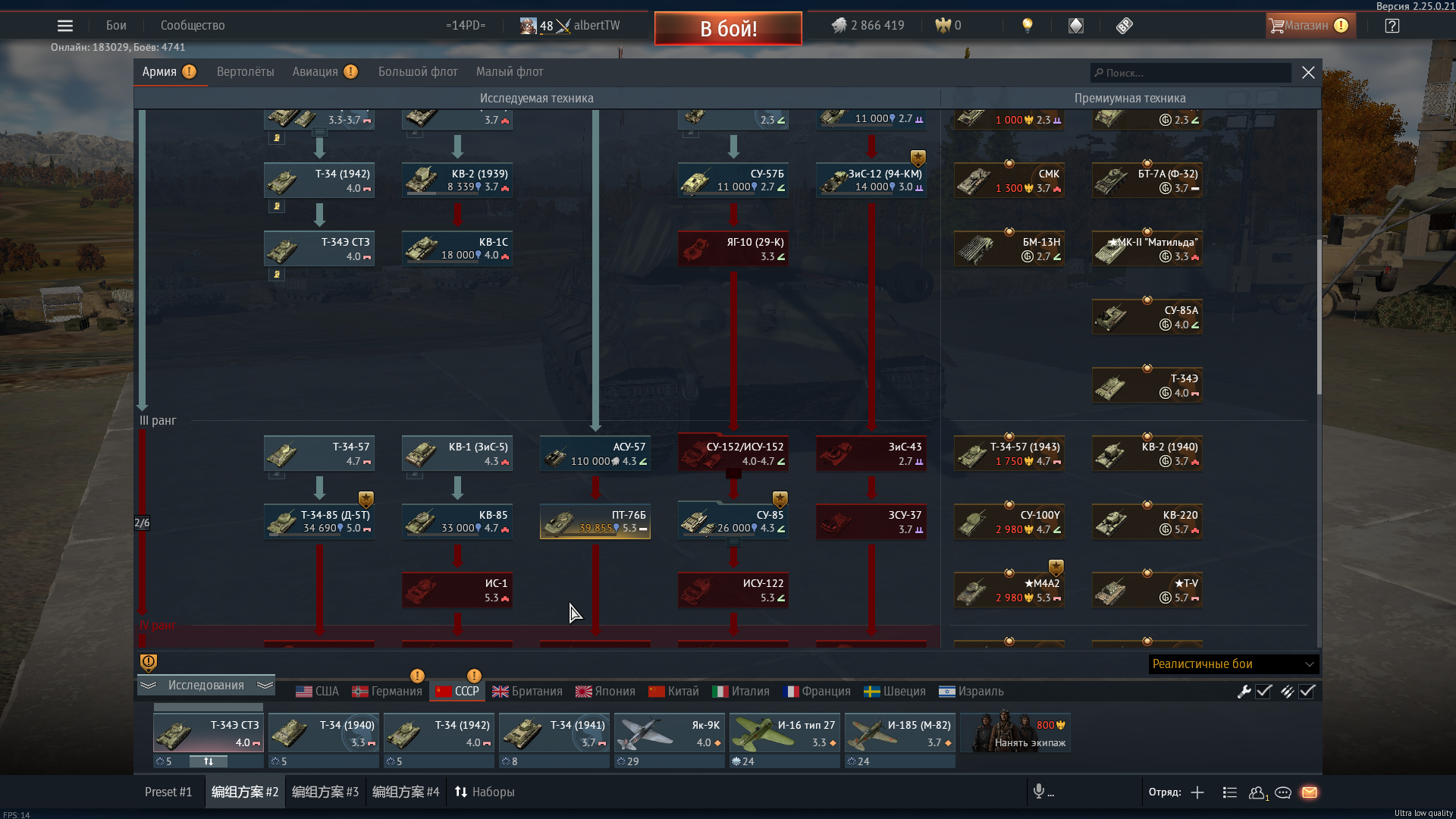Viewport: 1456px width, 819px height.
Task: Click Нанять экипаж crew hire button
Action: click(1015, 733)
